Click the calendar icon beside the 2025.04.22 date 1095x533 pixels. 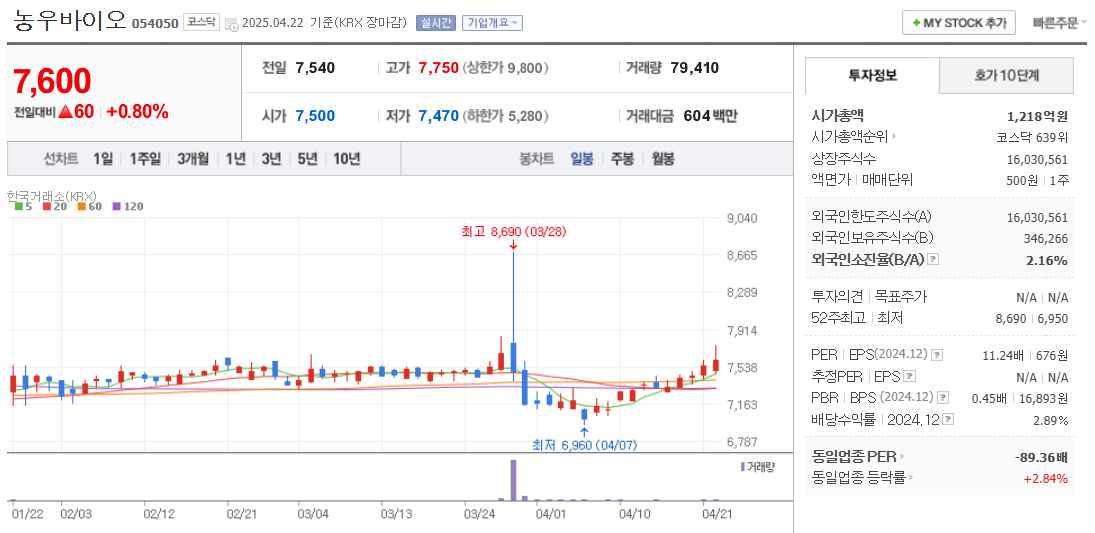[232, 24]
